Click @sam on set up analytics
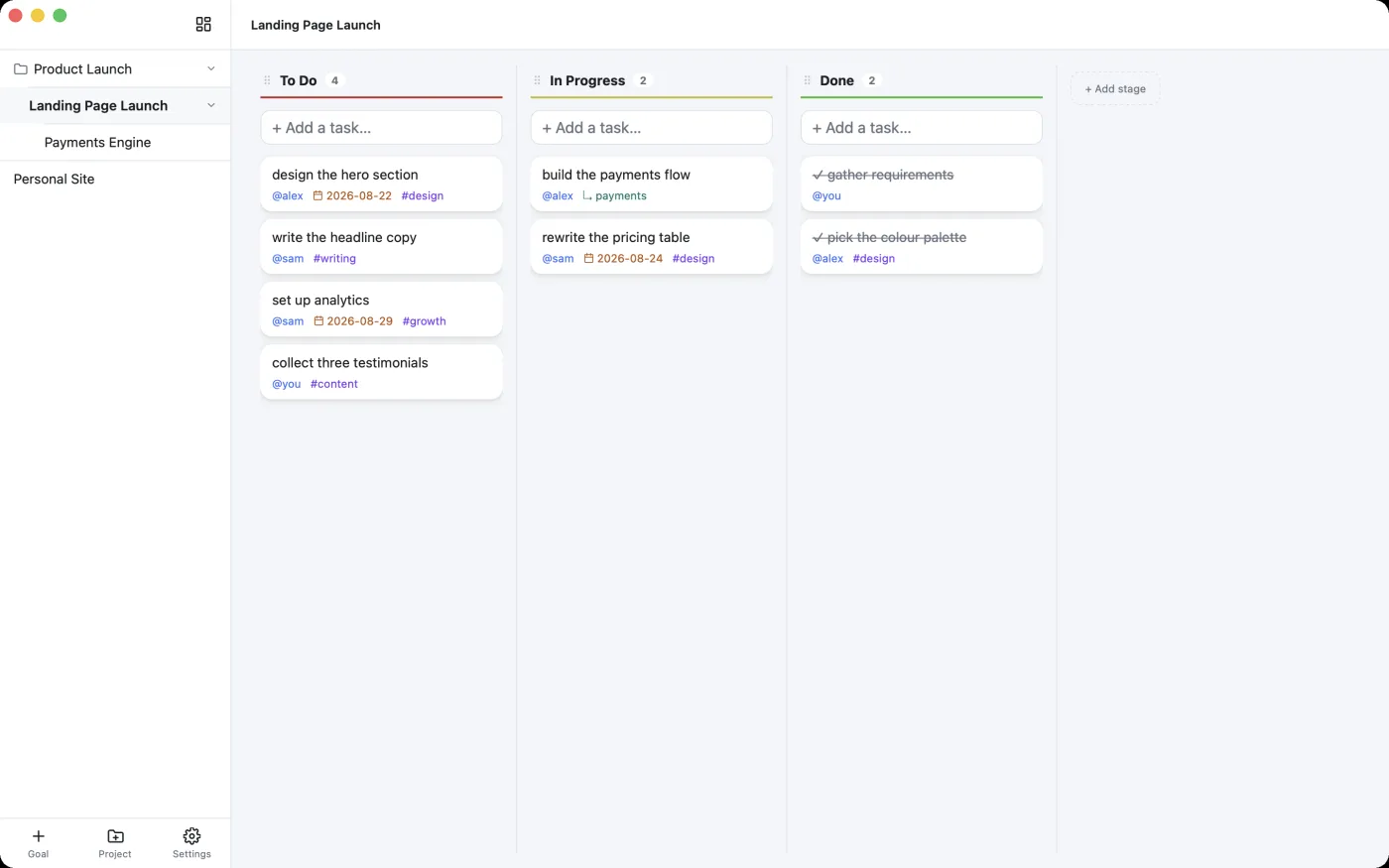 [x=288, y=321]
